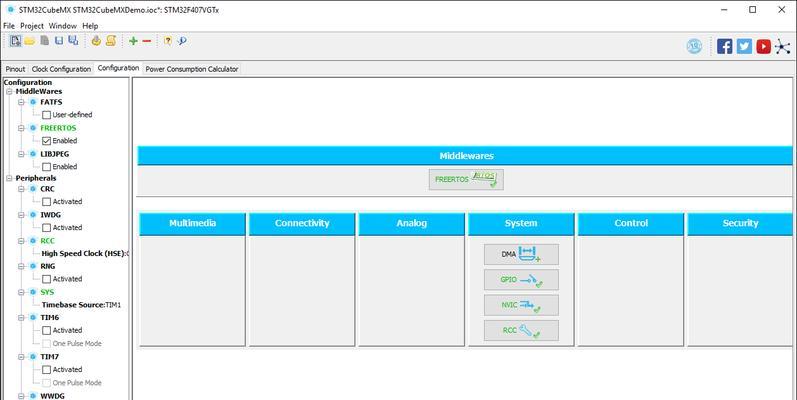Open the FREERTOS middleware configuration button
The image size is (797, 400).
click(466, 179)
